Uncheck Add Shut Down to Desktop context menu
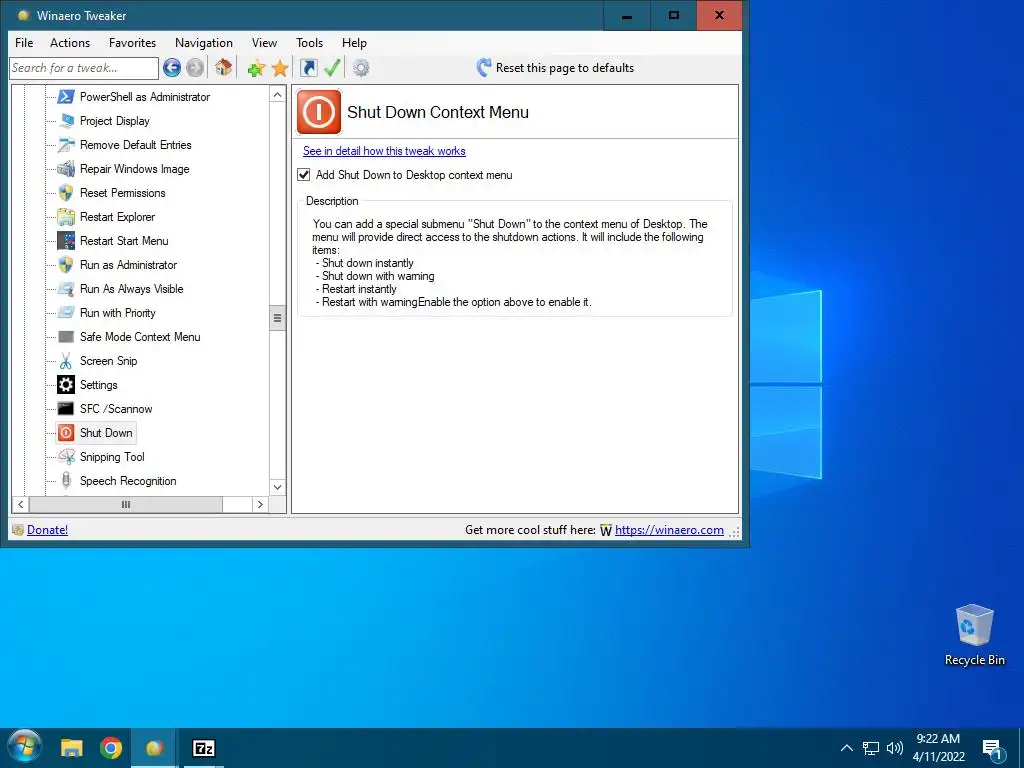Screen dimensions: 1024x768 [x=304, y=174]
